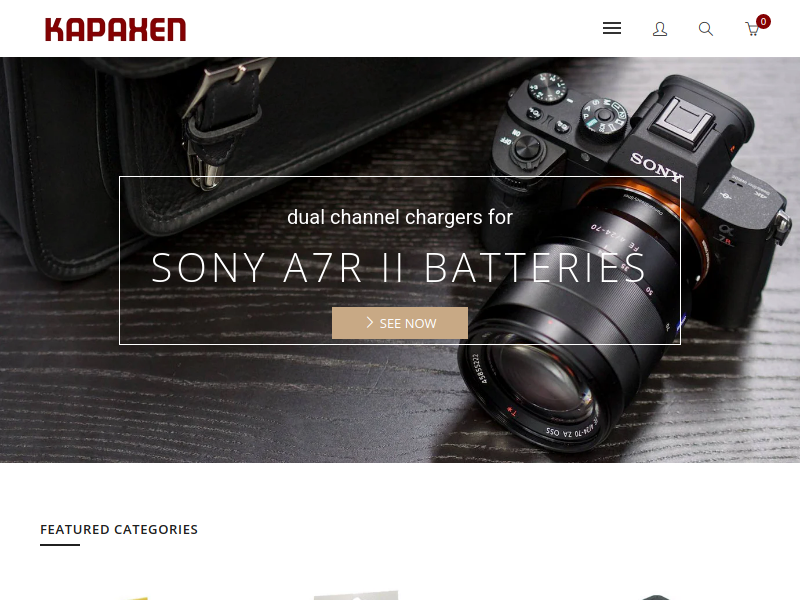Viewport: 800px width, 600px height.
Task: Click the underline below Featured Categories
Action: [60, 545]
